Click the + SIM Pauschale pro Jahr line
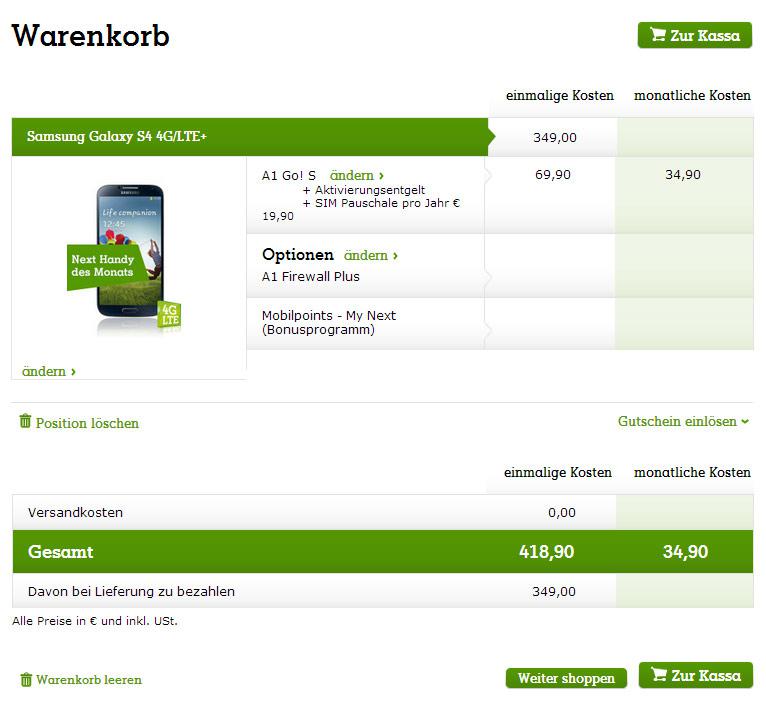 (382, 203)
